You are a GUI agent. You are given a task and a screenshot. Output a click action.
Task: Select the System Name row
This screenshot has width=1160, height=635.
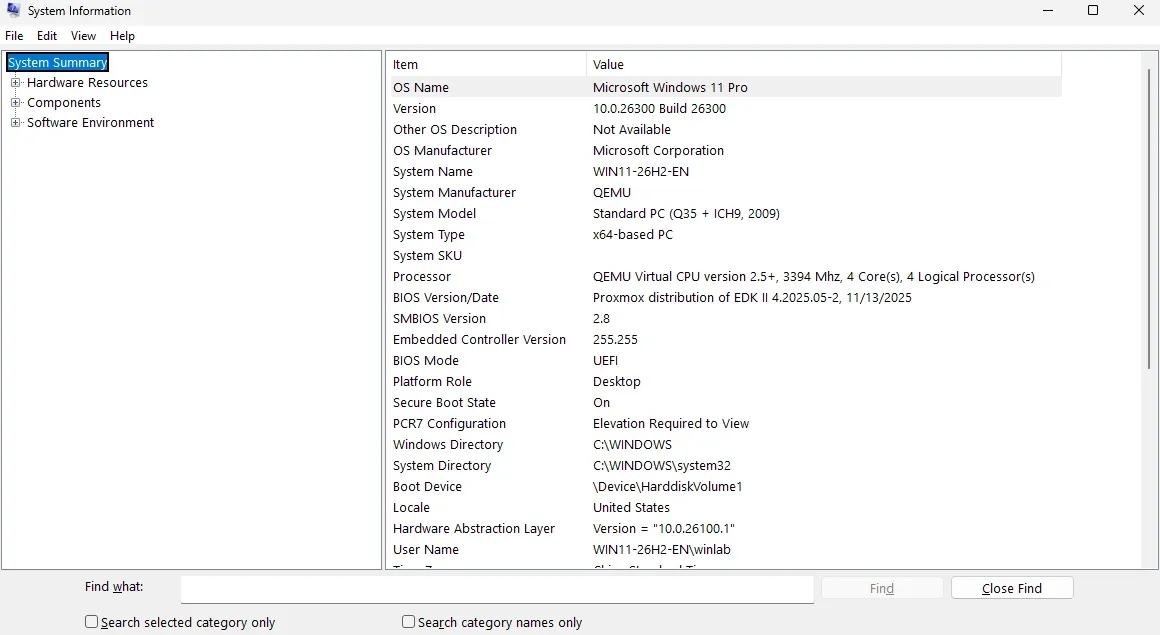click(x=726, y=172)
